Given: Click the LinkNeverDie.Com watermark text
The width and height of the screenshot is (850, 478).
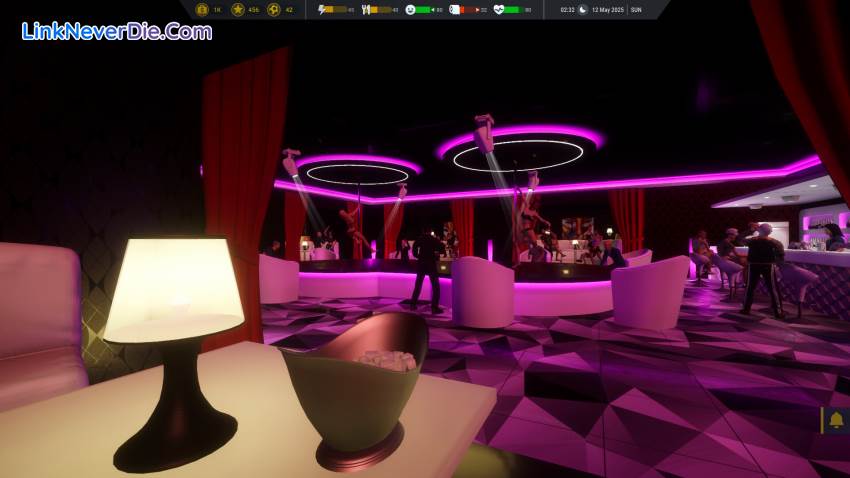Looking at the screenshot, I should (116, 31).
